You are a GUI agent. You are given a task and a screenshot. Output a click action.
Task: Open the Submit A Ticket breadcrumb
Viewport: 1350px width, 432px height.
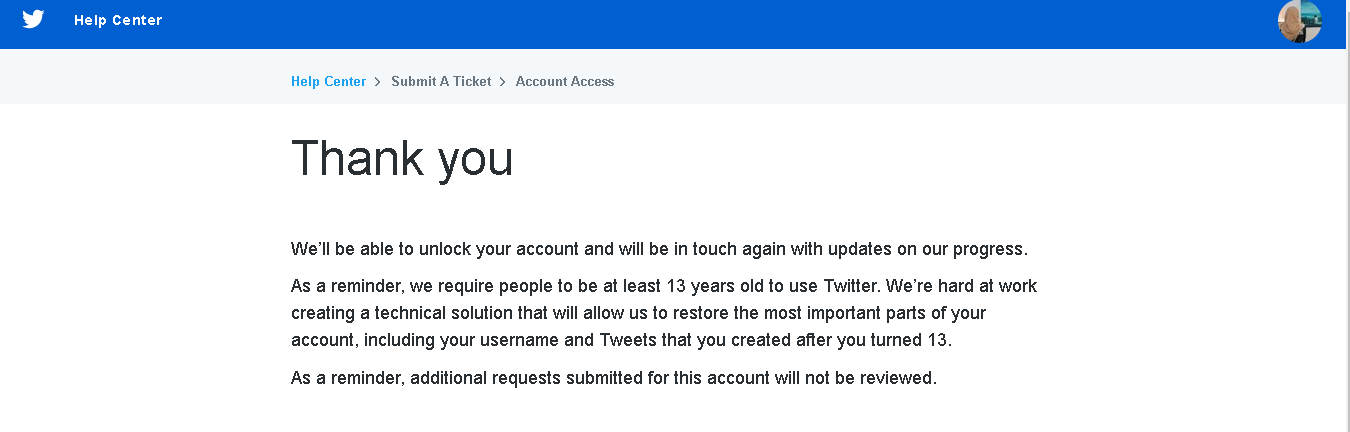click(x=441, y=81)
